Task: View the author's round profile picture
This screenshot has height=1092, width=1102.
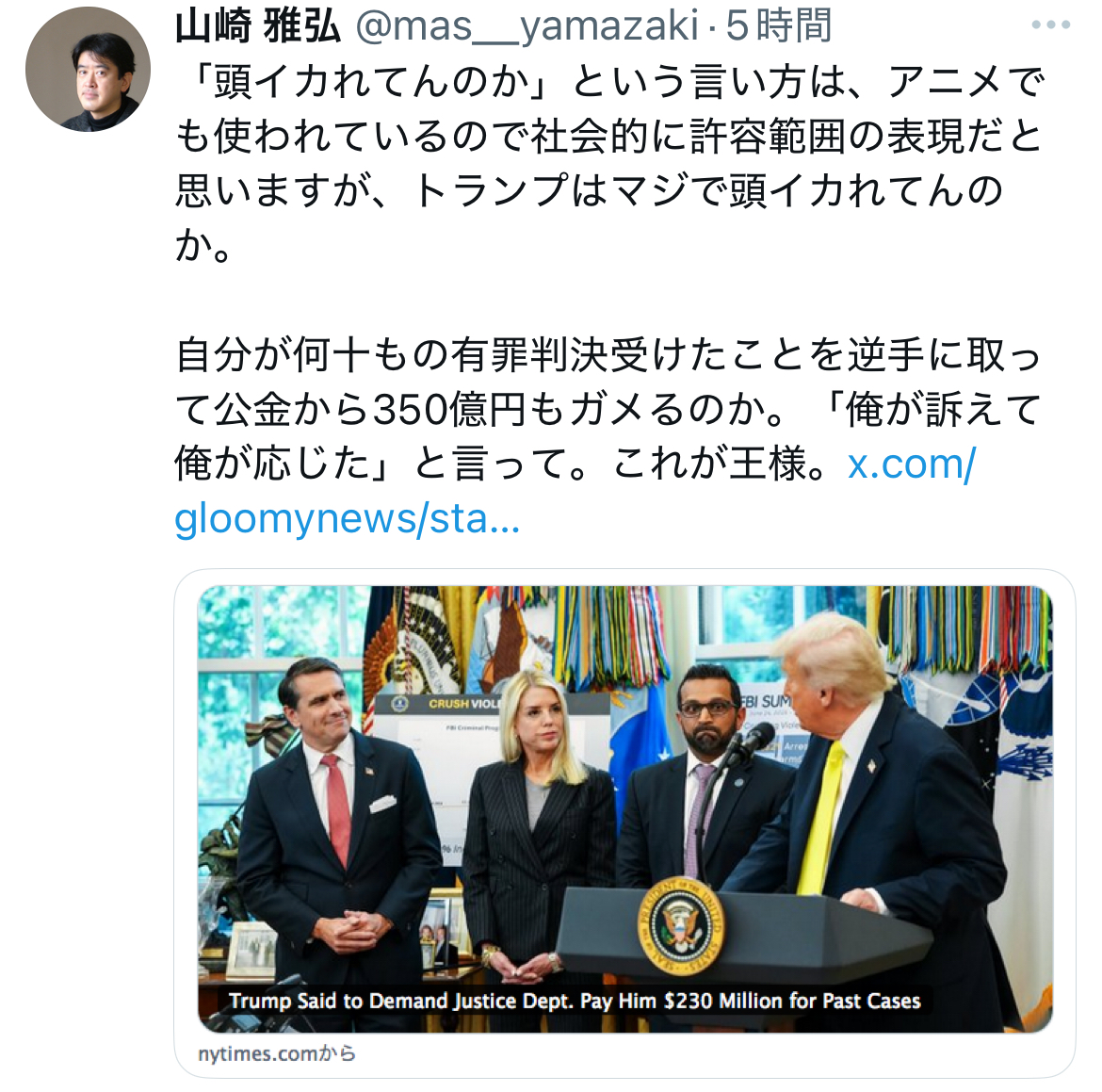Action: (88, 69)
